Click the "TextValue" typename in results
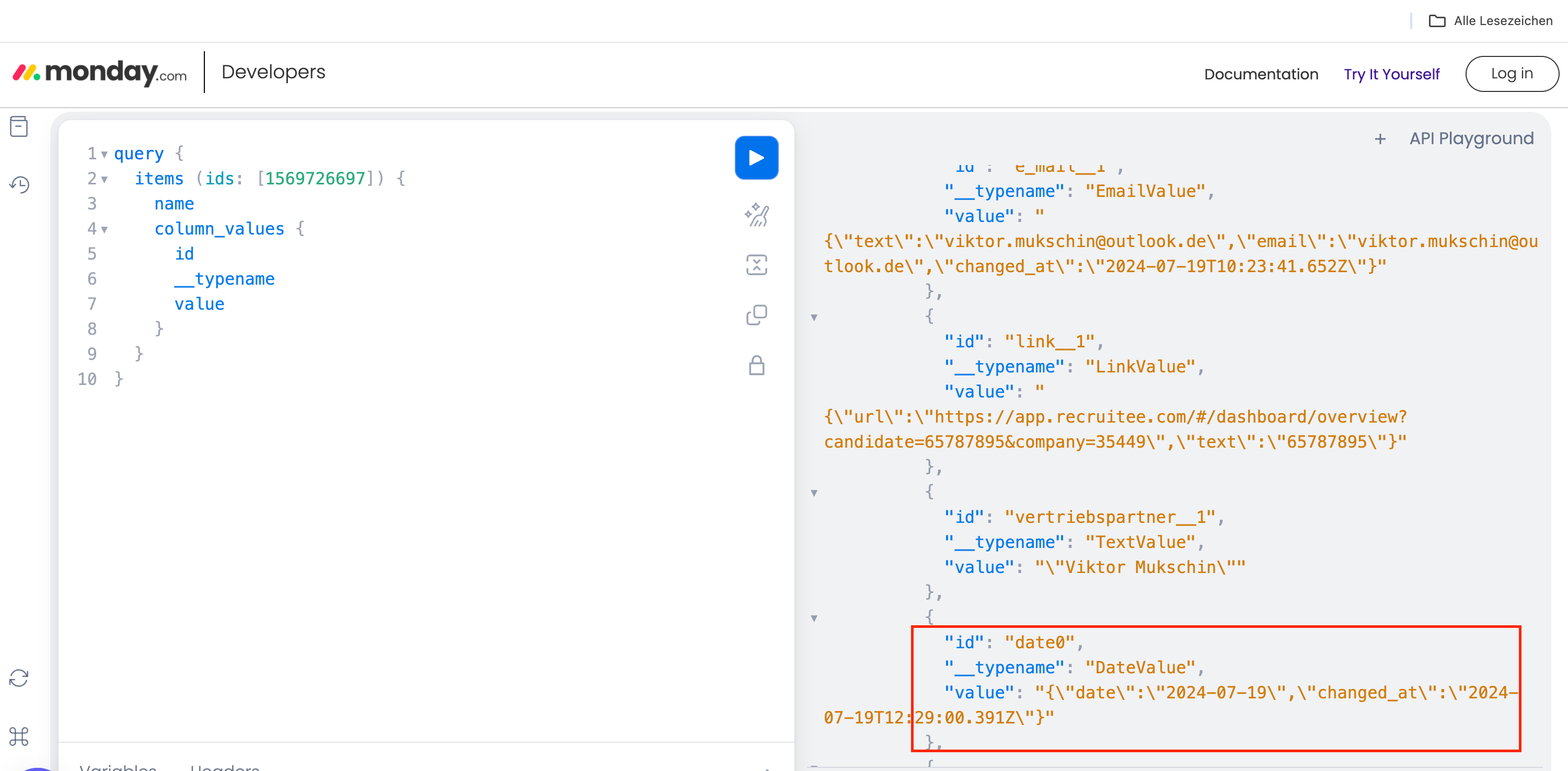This screenshot has height=771, width=1568. [x=1139, y=542]
